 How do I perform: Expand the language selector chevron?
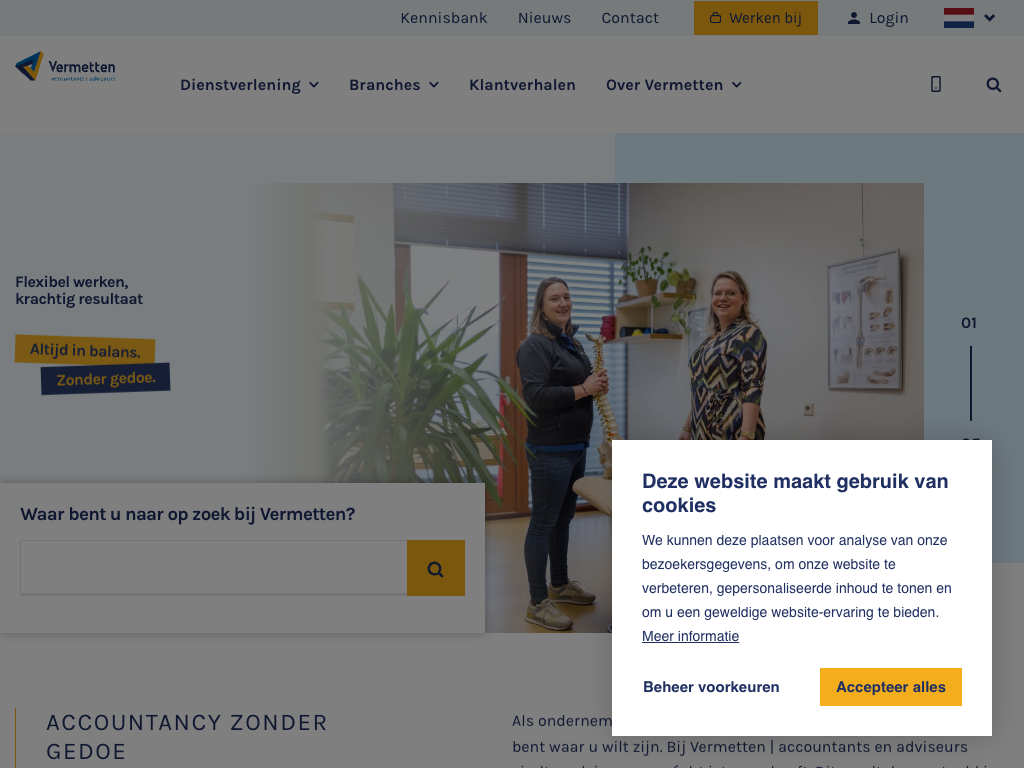(990, 18)
